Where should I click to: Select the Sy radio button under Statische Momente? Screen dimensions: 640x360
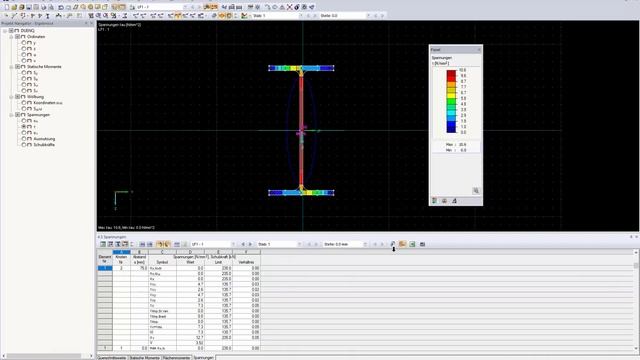tap(24, 73)
